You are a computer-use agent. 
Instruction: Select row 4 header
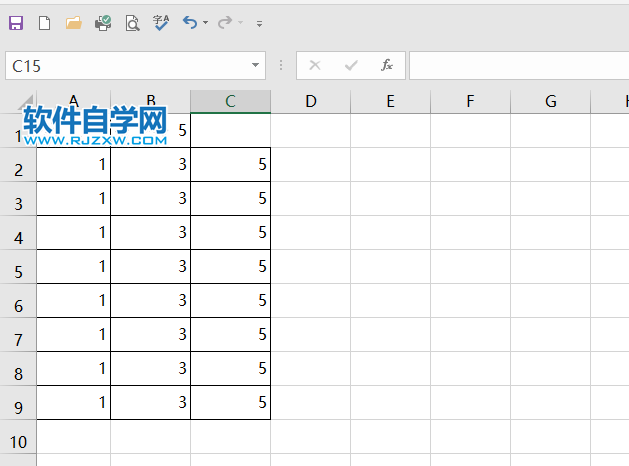pyautogui.click(x=18, y=233)
